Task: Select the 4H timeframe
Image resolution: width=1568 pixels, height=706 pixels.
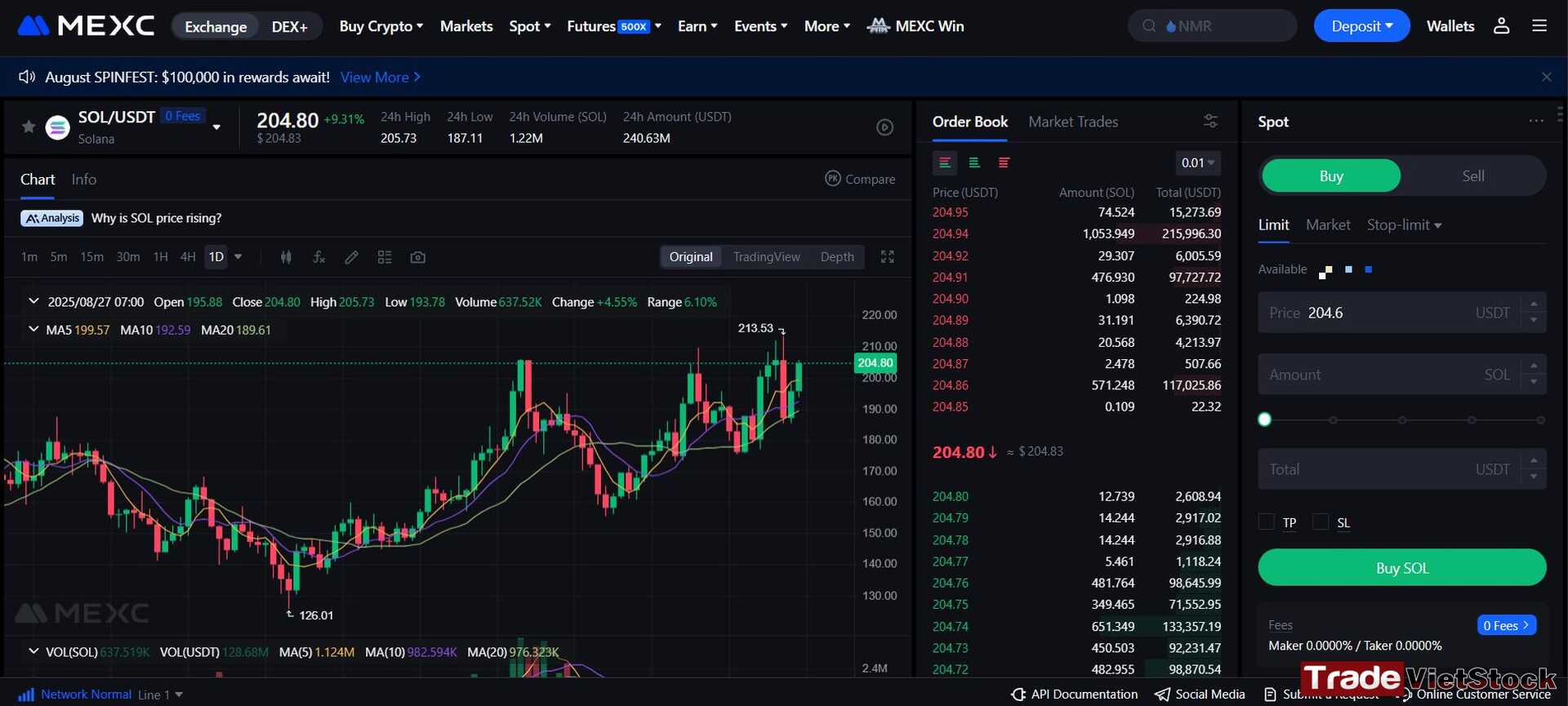Action: [188, 257]
